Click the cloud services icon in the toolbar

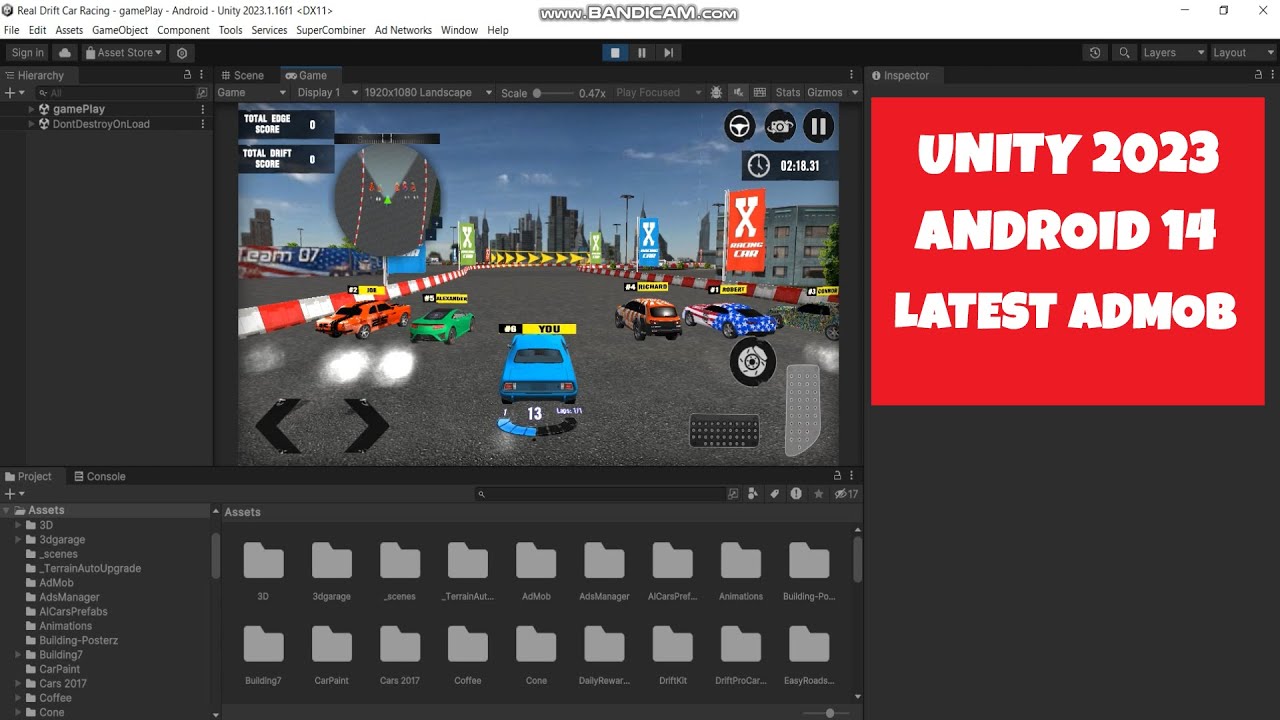click(65, 53)
